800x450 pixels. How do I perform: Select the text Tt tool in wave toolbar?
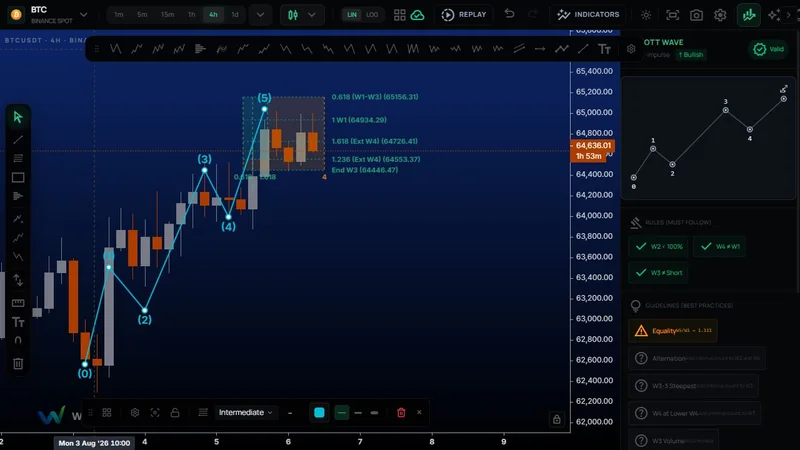pos(605,49)
